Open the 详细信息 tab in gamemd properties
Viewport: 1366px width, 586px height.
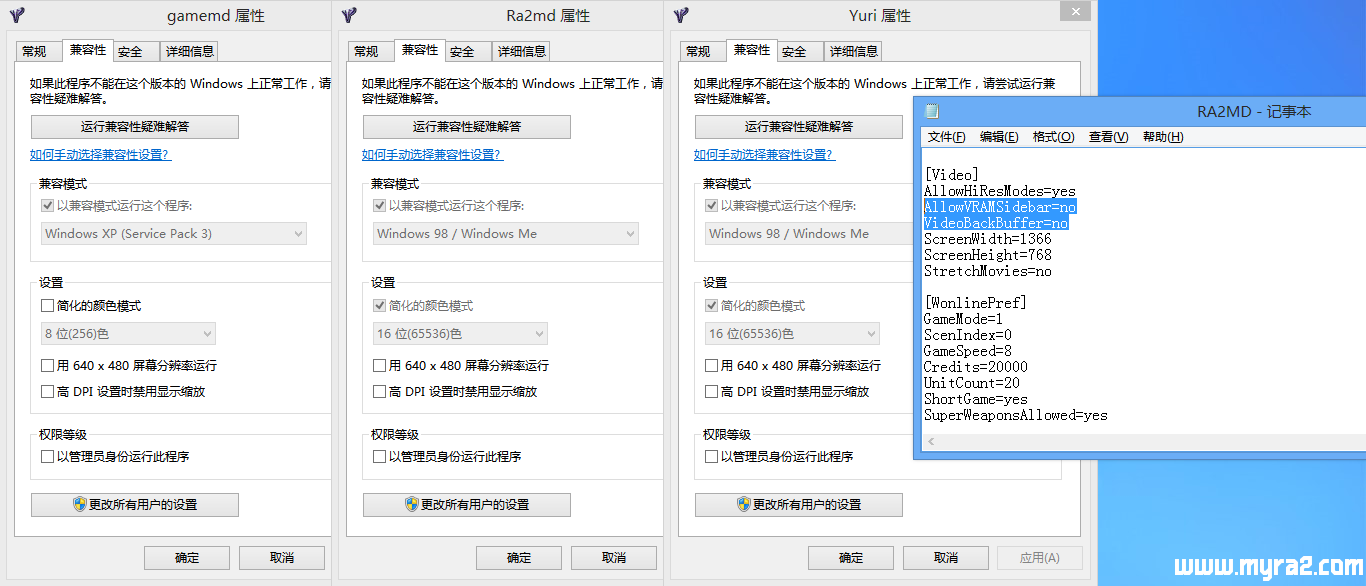coord(189,51)
